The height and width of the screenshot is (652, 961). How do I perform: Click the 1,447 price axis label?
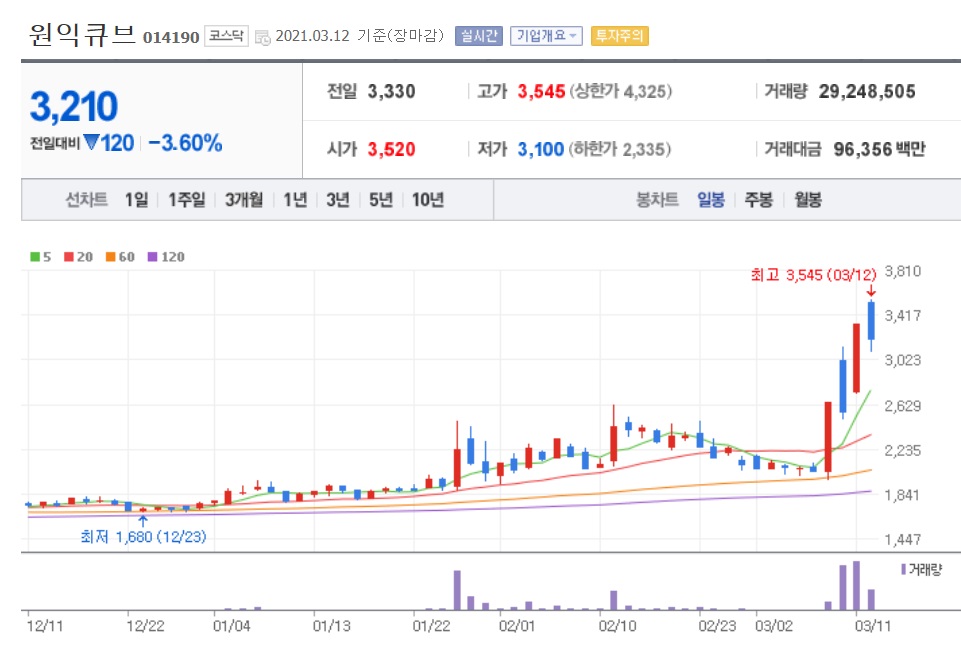[x=902, y=539]
